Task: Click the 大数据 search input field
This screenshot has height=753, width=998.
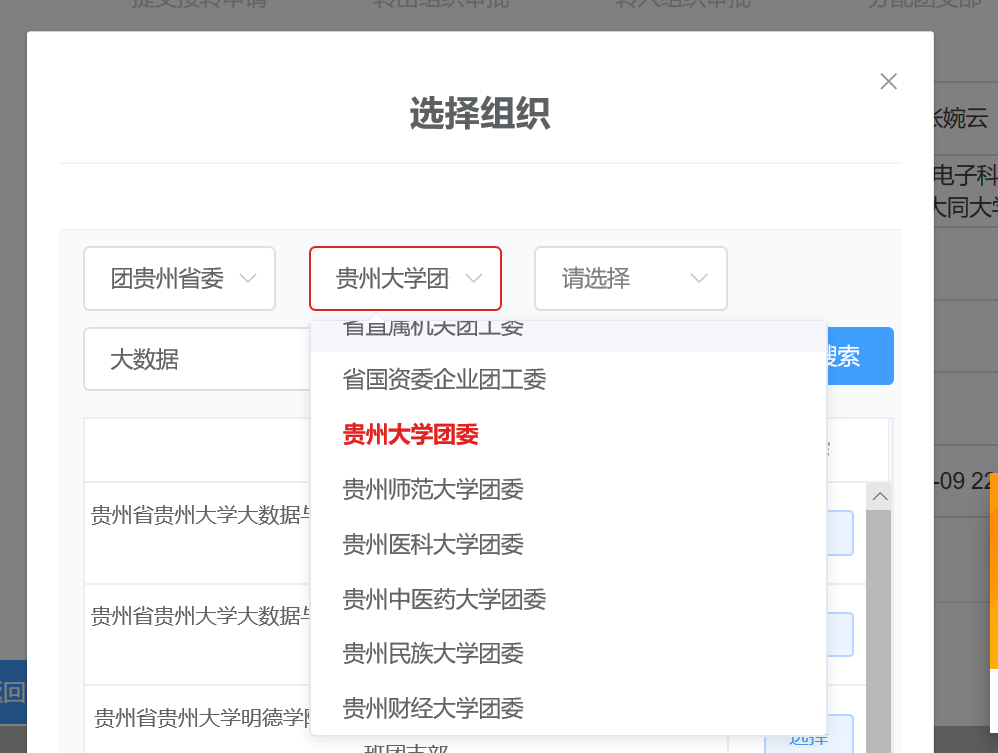Action: point(195,360)
